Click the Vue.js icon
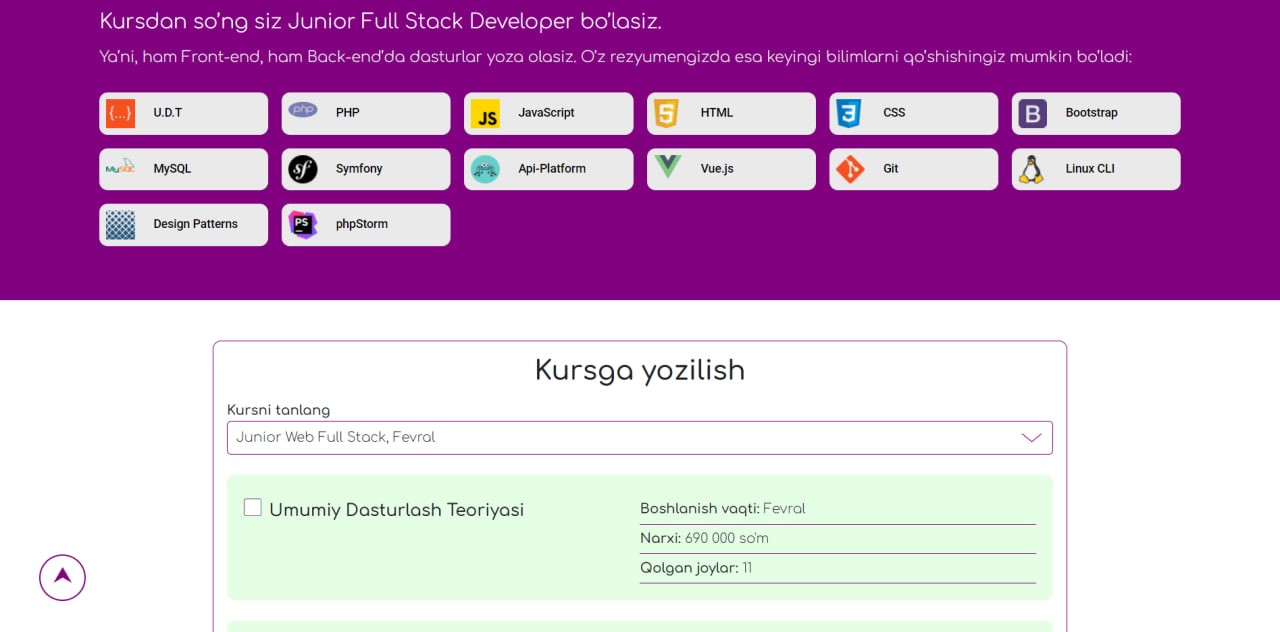This screenshot has width=1280, height=632. (x=668, y=168)
